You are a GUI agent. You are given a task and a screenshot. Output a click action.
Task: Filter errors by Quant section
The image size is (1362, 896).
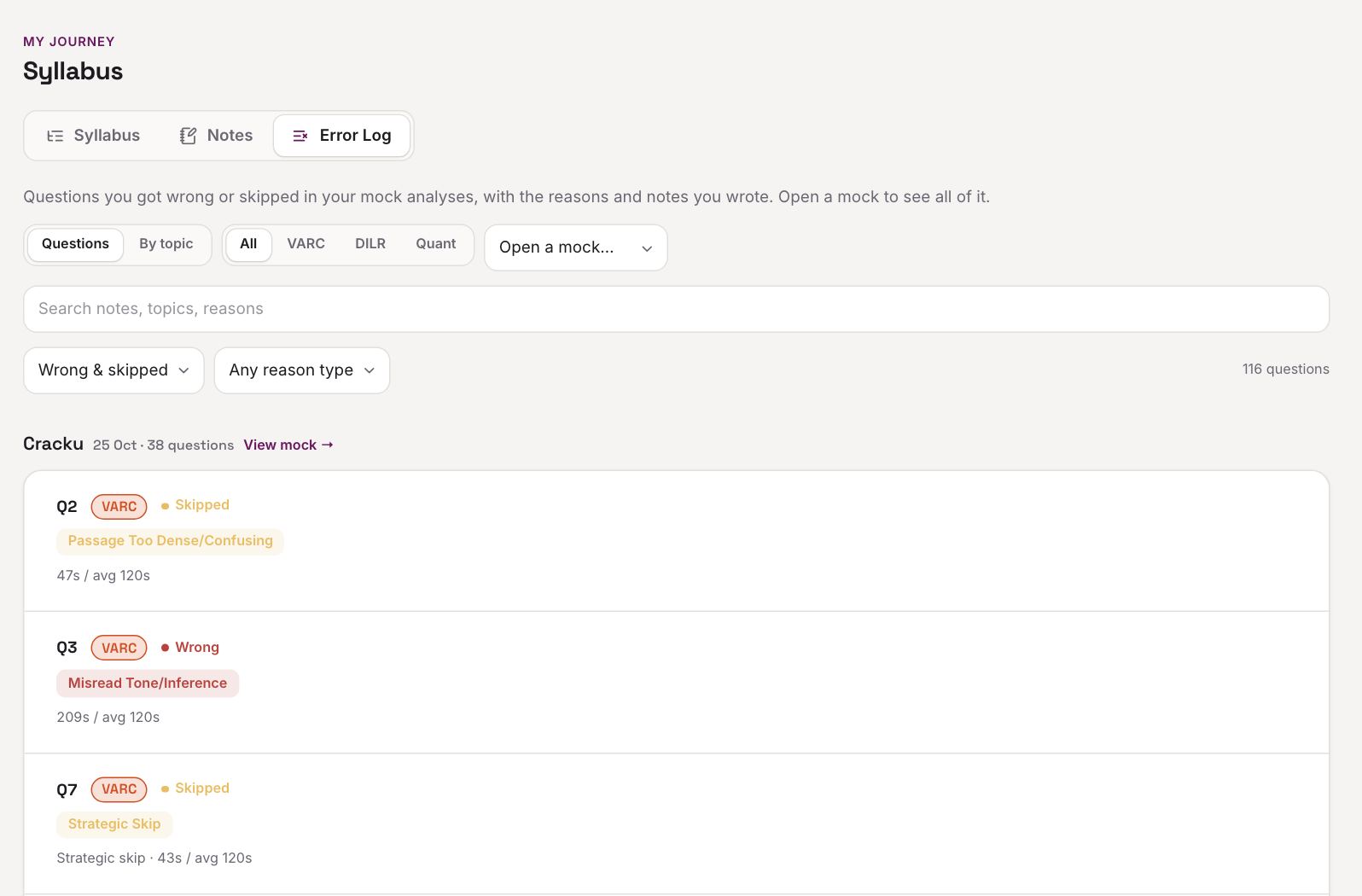point(436,244)
